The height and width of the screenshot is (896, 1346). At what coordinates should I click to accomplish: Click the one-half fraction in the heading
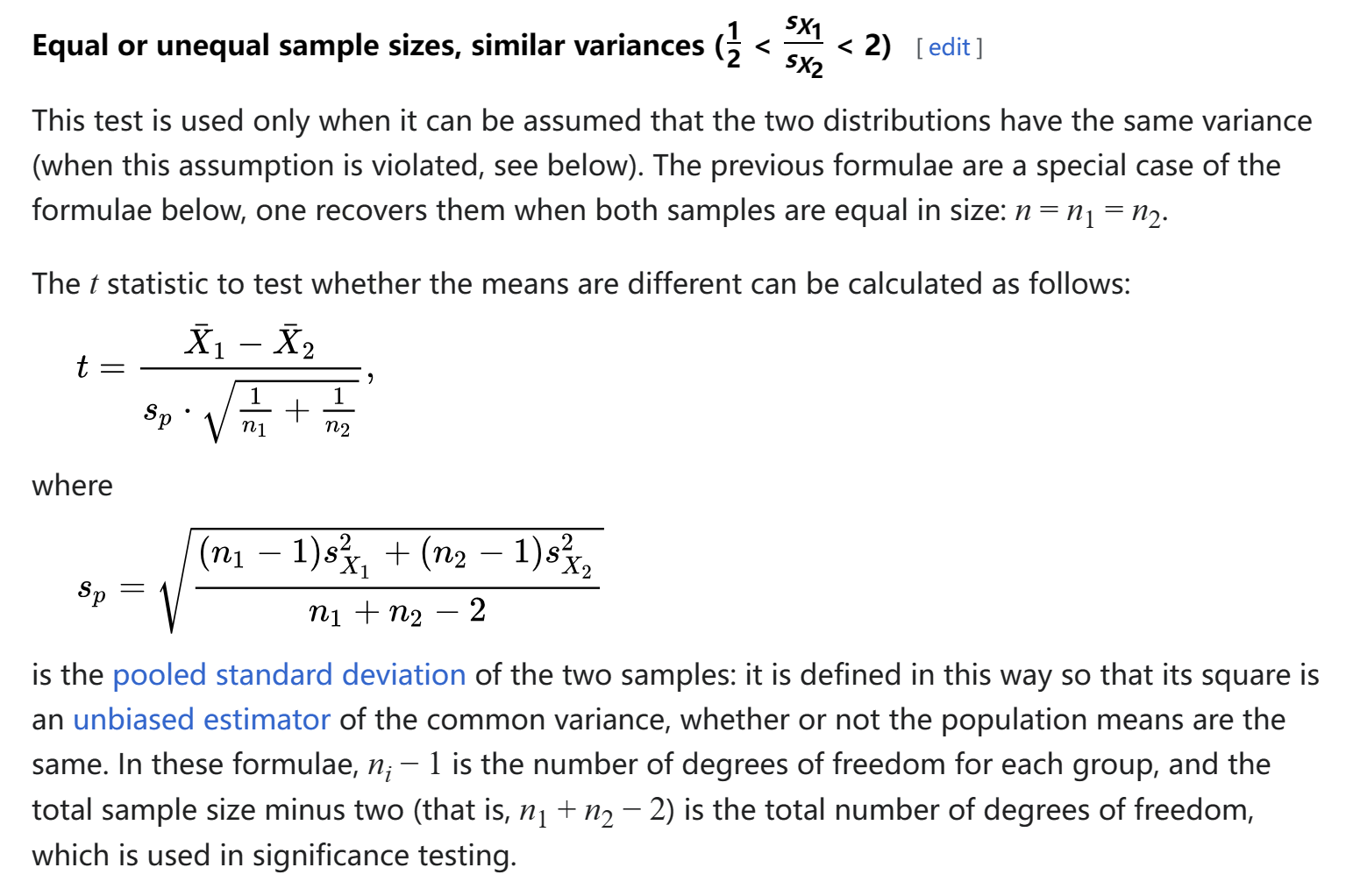coord(733,46)
